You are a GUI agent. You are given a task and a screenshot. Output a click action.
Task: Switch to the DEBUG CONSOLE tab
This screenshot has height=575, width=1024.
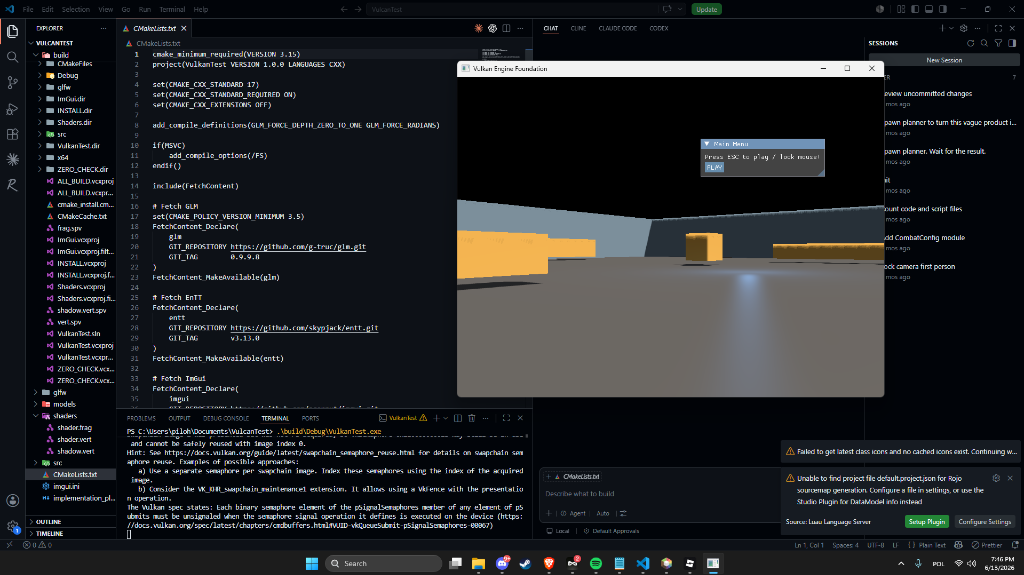point(226,418)
